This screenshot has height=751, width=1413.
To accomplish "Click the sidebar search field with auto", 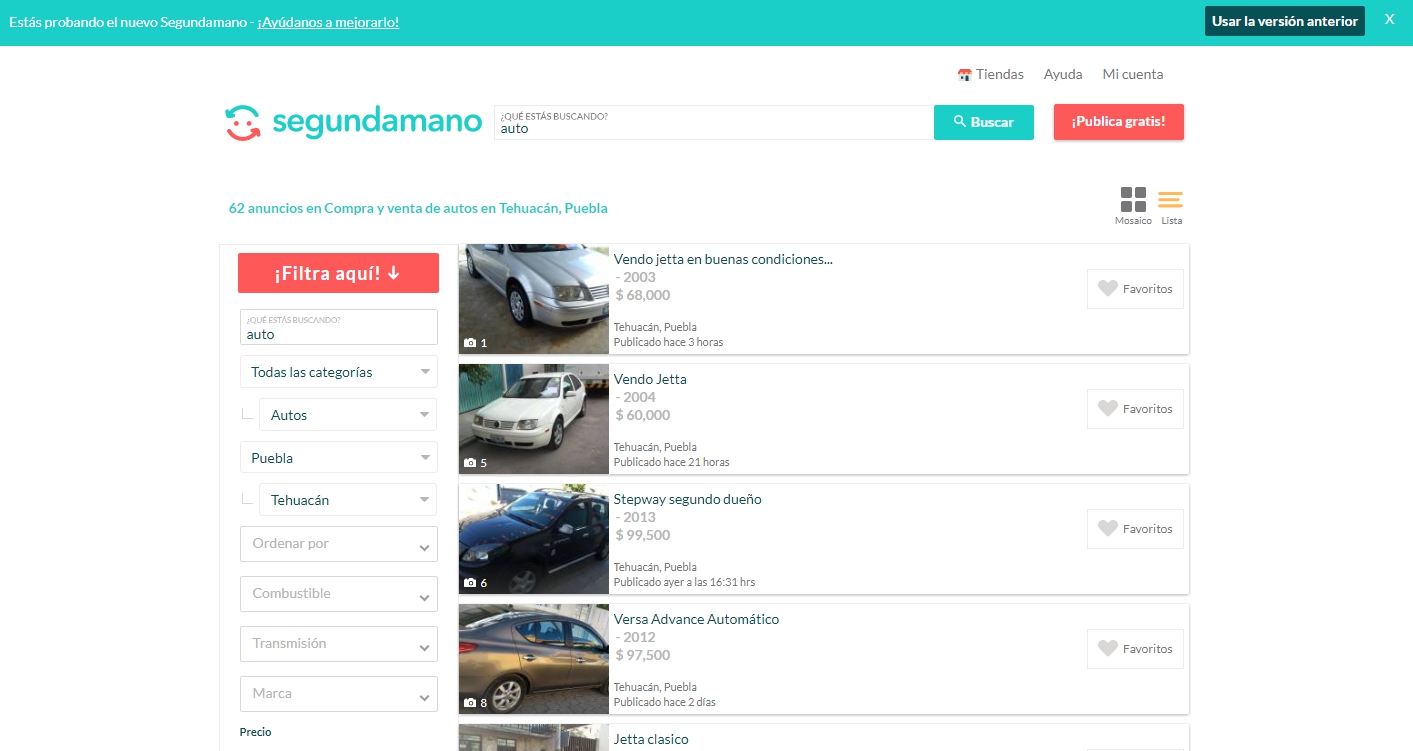I will (339, 328).
